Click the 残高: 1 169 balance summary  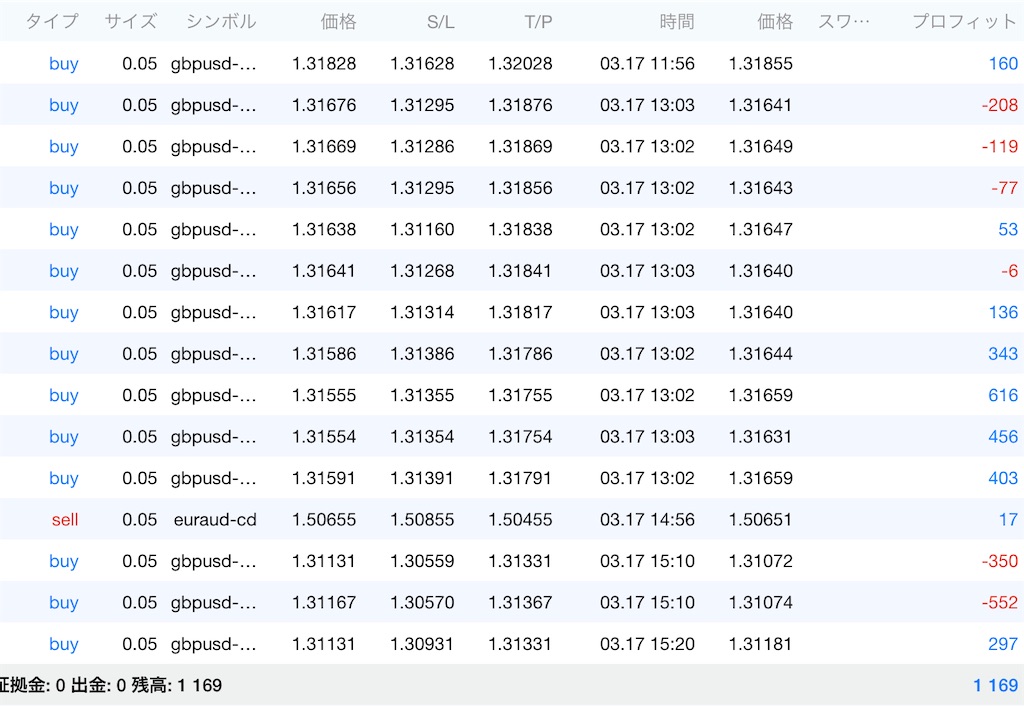[x=177, y=685]
